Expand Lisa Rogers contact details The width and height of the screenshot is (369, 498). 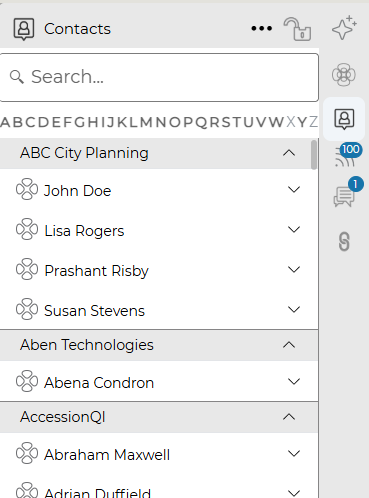(294, 230)
